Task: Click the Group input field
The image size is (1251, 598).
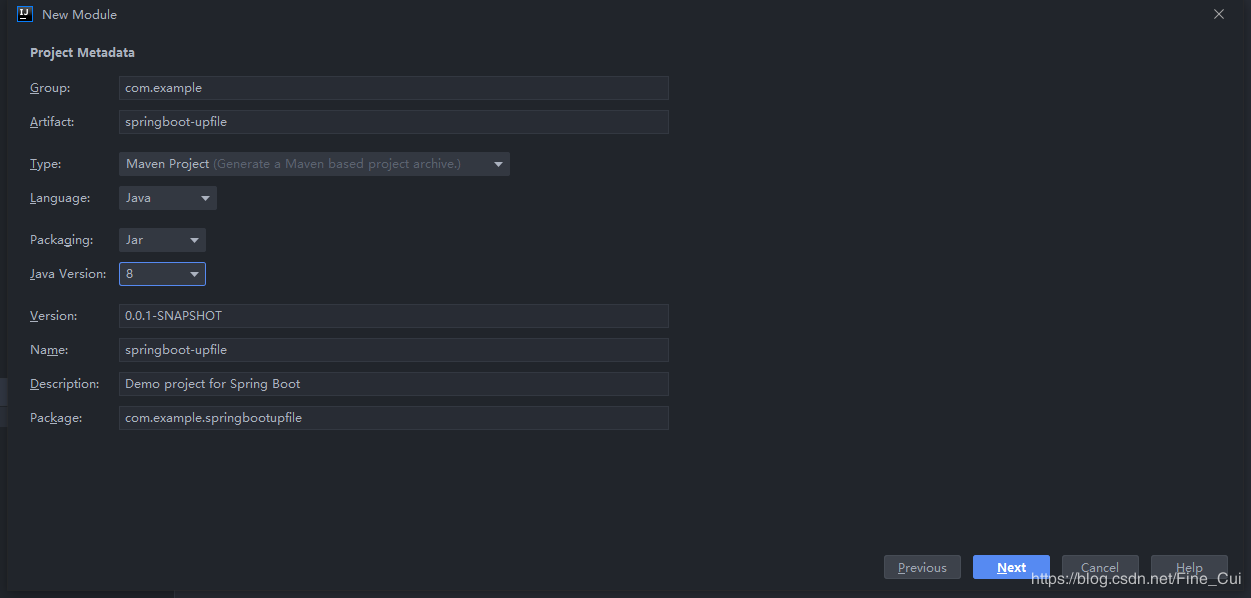Action: [393, 88]
